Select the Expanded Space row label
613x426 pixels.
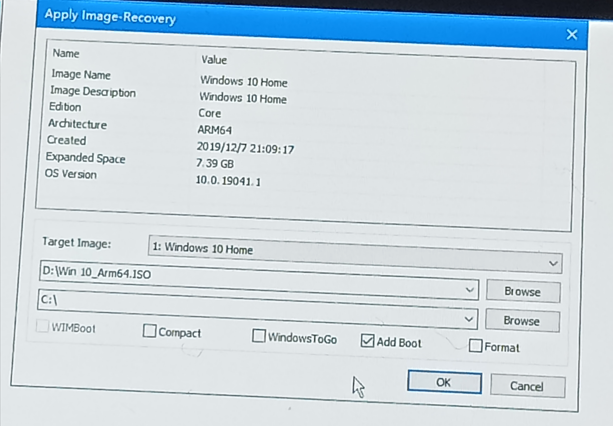[86, 158]
